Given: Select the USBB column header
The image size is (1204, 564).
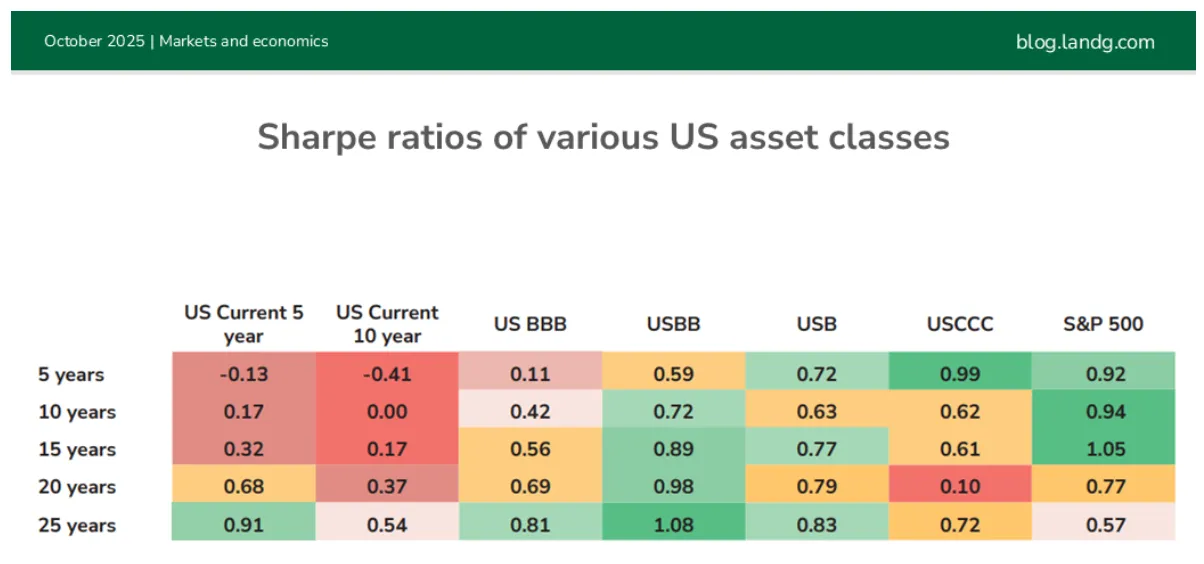Looking at the screenshot, I should click(x=674, y=324).
